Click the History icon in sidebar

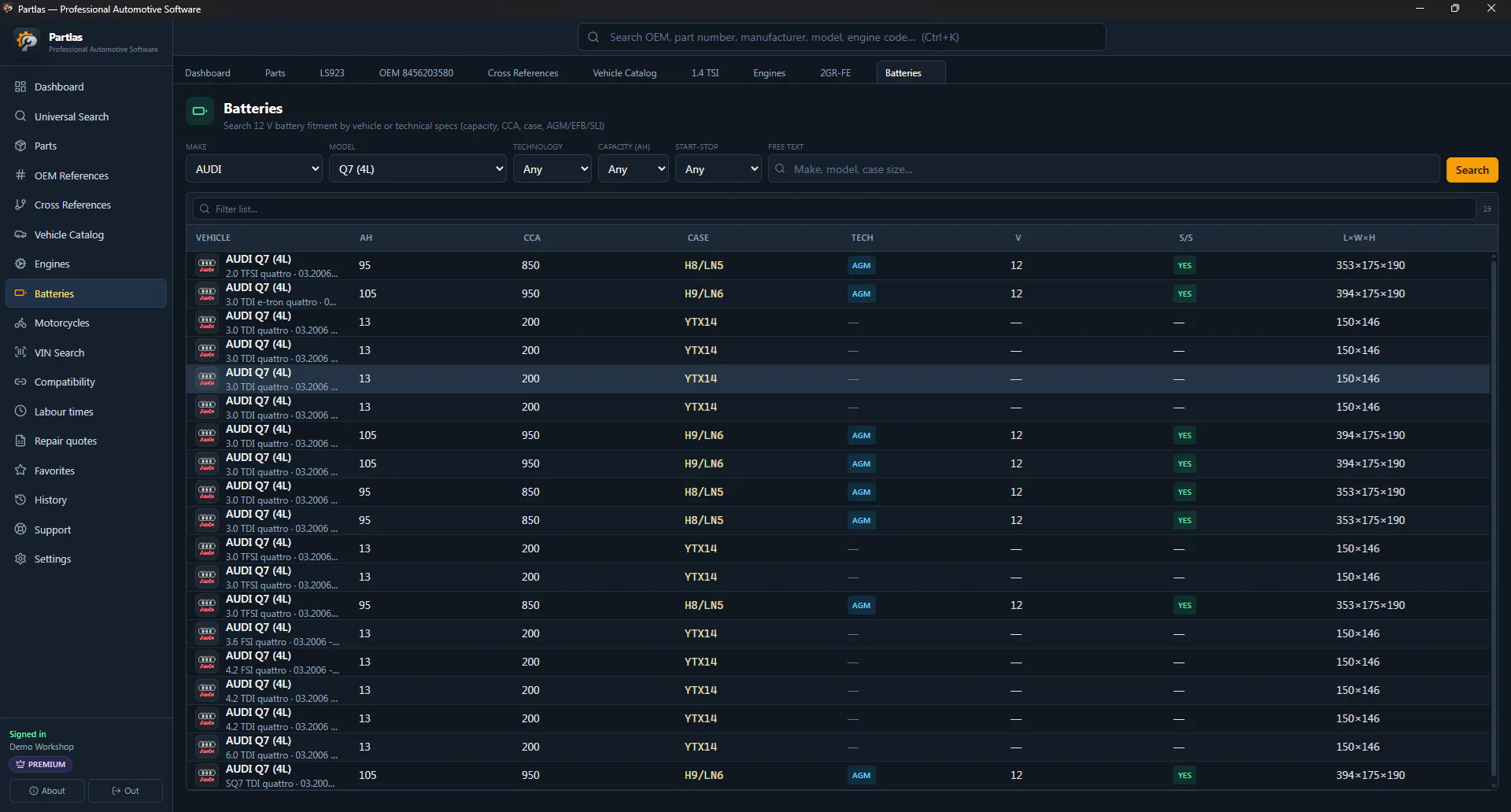[20, 500]
